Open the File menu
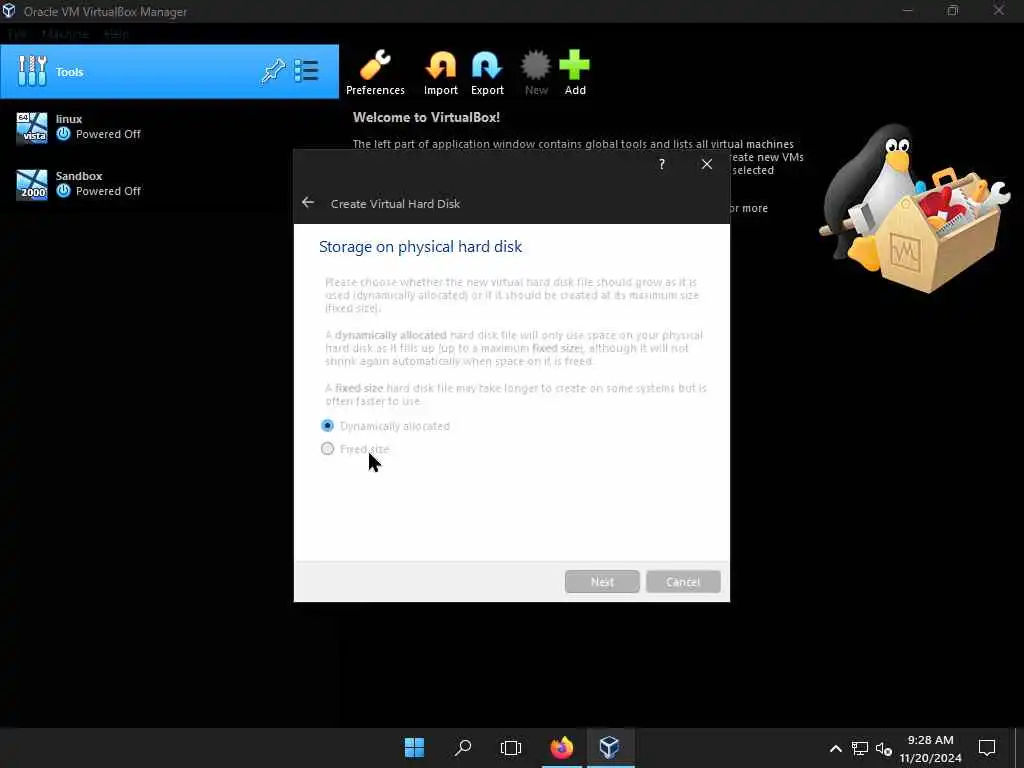 pos(17,34)
